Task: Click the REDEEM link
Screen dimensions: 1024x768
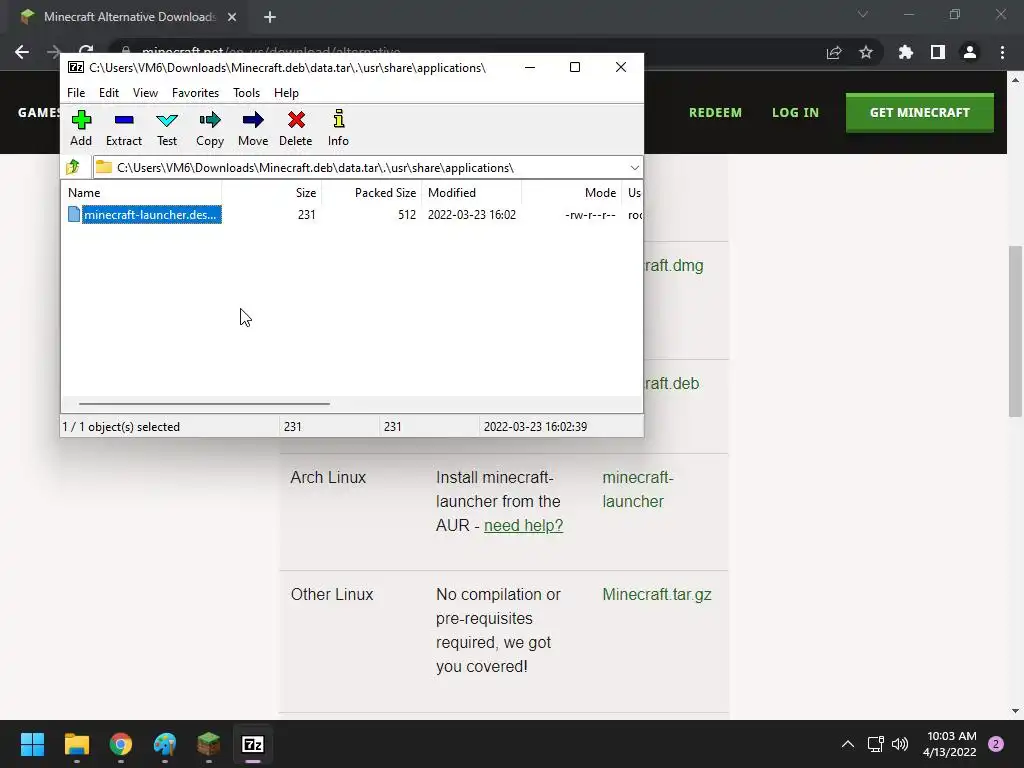Action: (x=715, y=112)
